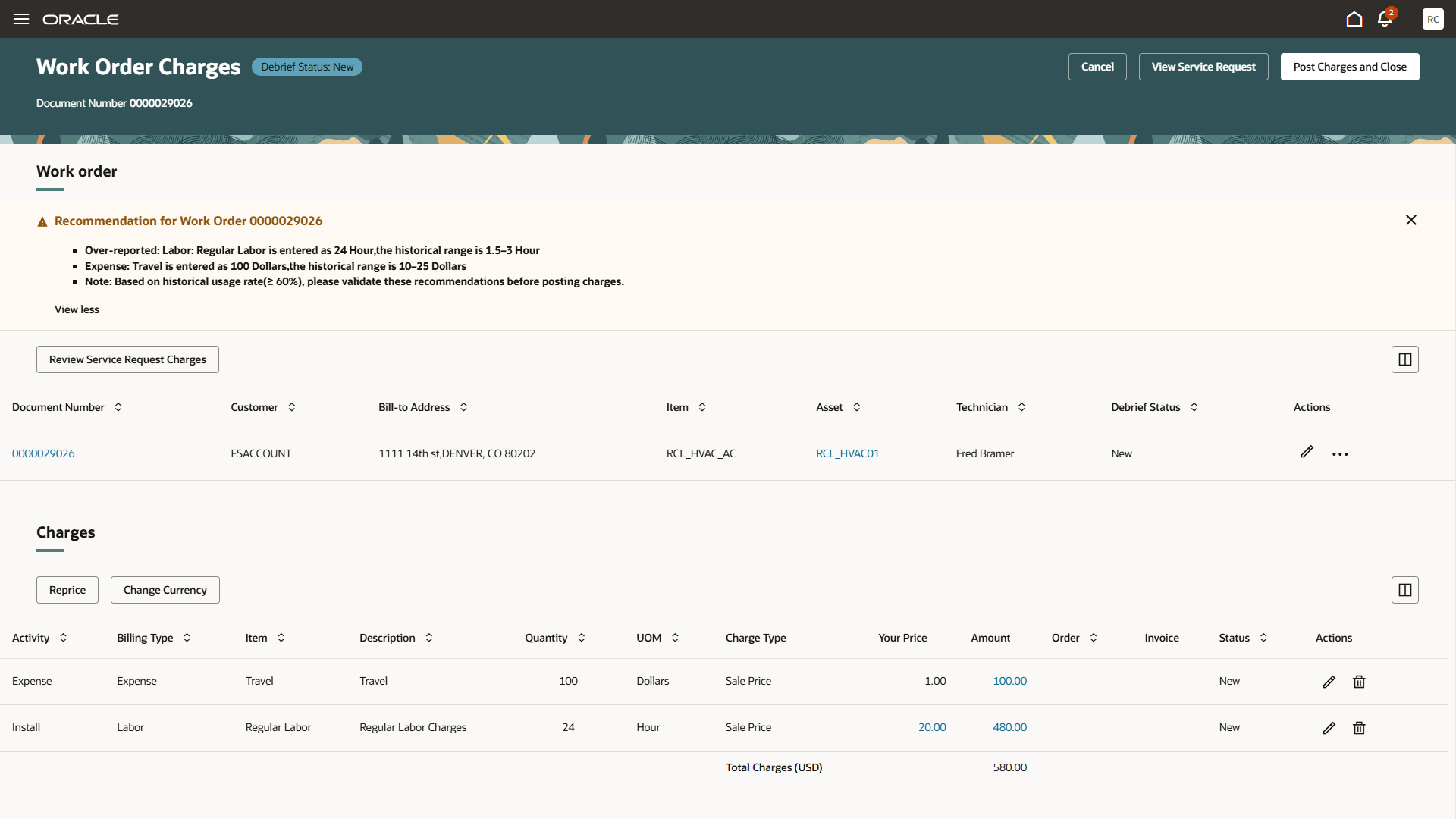Sort the Charges table Item column
Image resolution: width=1456 pixels, height=819 pixels.
pyautogui.click(x=281, y=638)
